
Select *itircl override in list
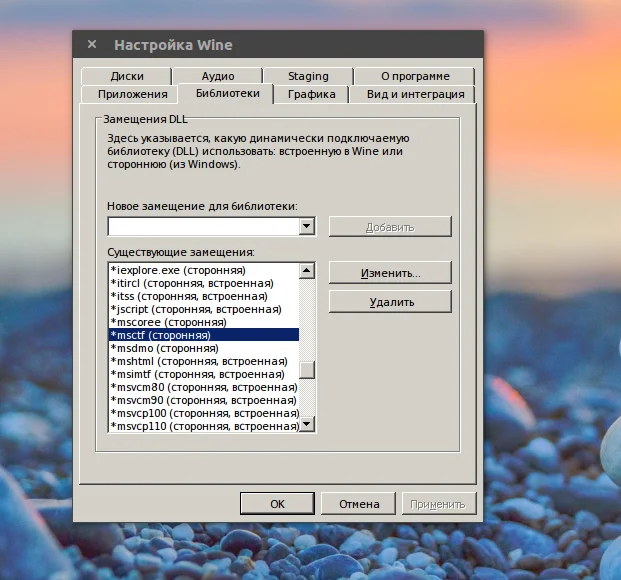204,283
